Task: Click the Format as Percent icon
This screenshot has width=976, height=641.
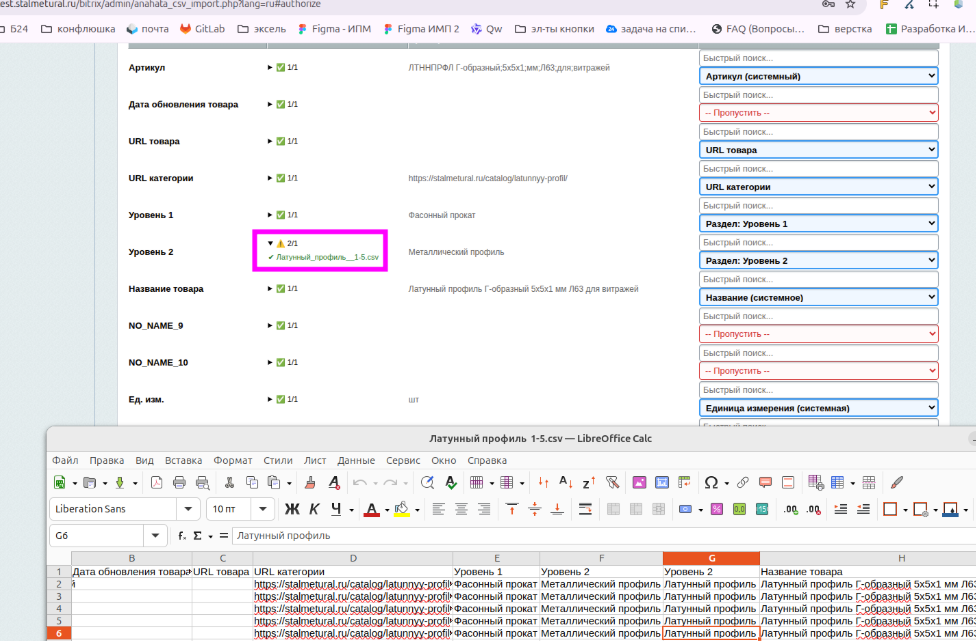Action: 716,509
